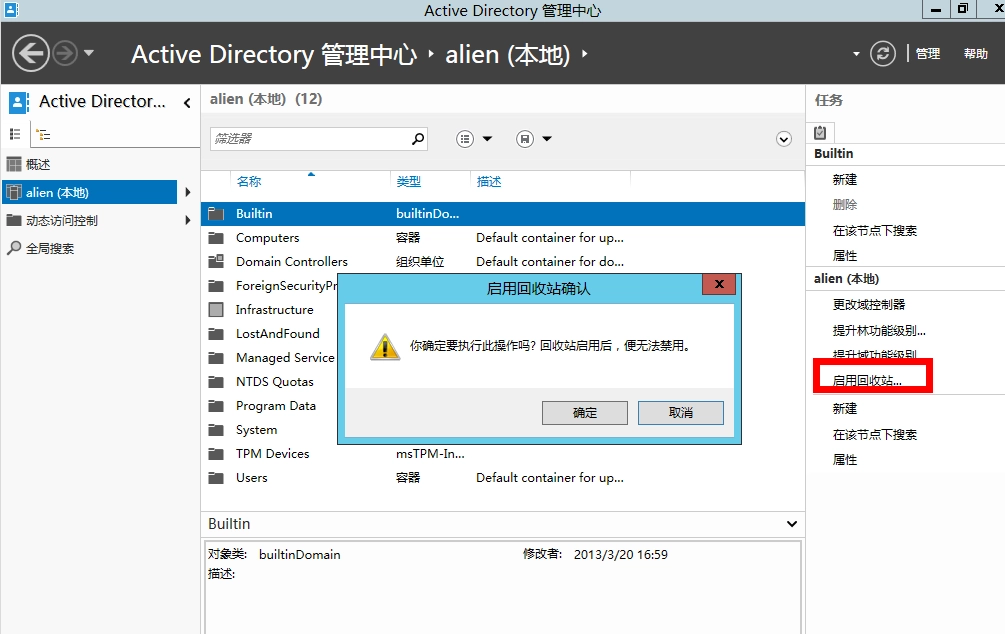The image size is (1005, 634).
Task: Click the 筛选器 filter input field
Action: pos(310,139)
